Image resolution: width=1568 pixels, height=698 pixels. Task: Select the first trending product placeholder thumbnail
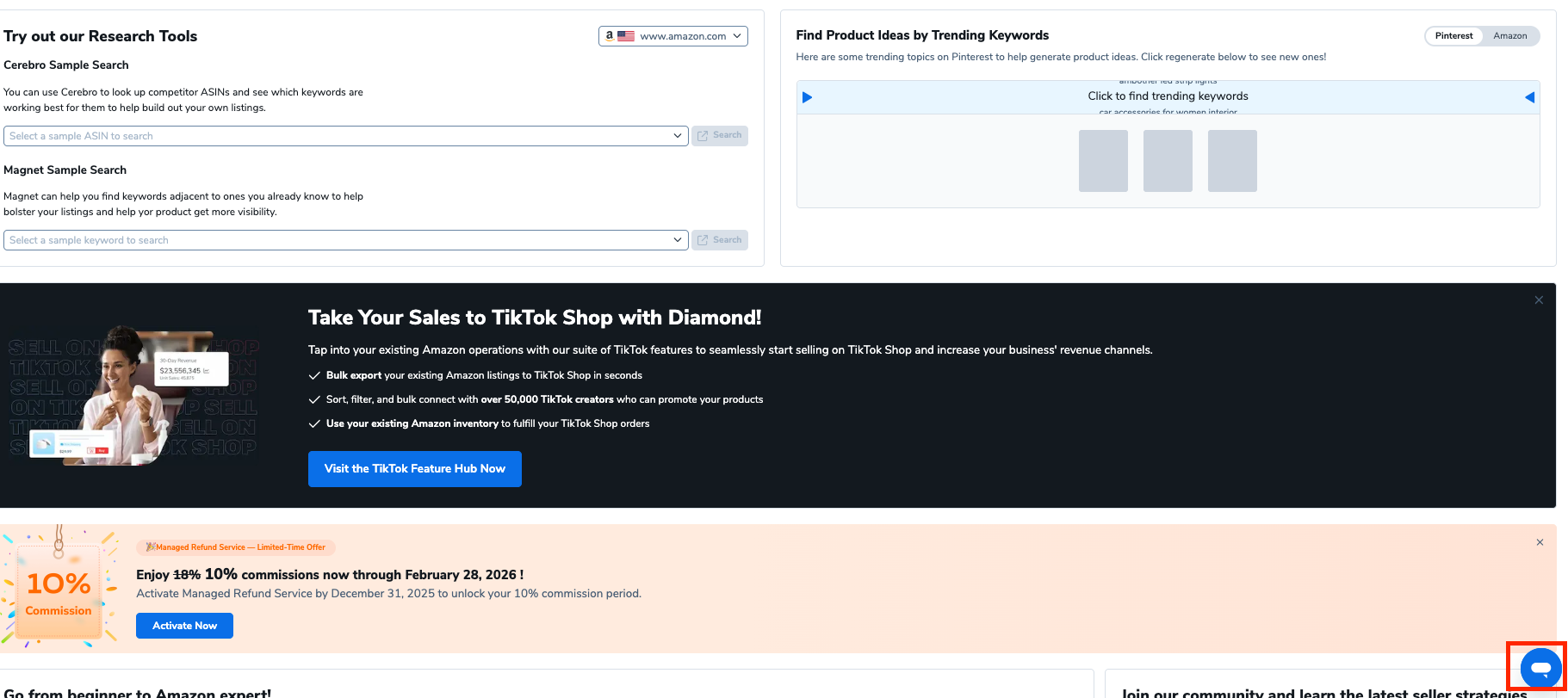coord(1103,161)
